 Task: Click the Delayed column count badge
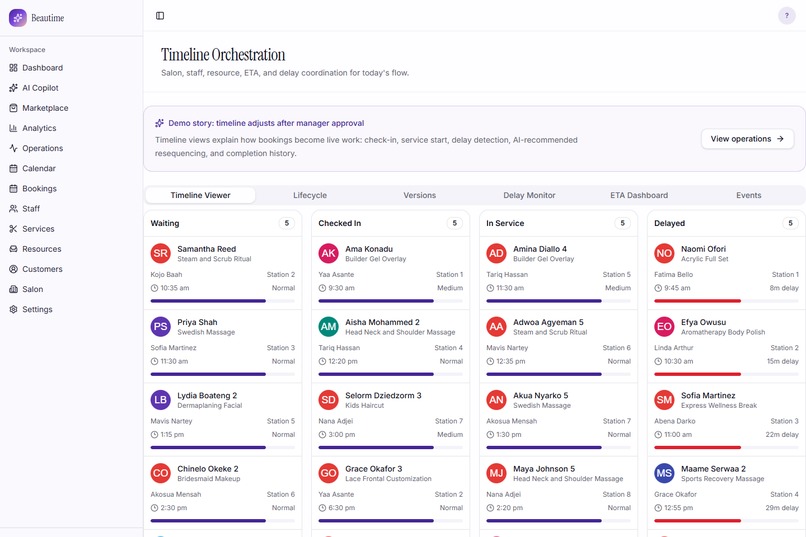790,223
